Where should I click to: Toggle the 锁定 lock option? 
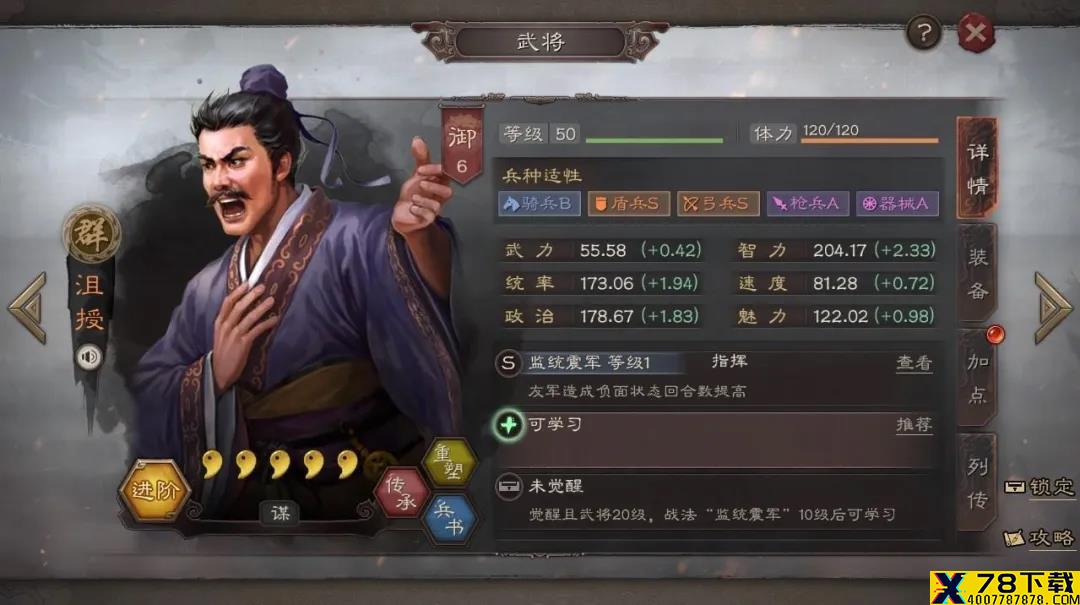pyautogui.click(x=1039, y=487)
